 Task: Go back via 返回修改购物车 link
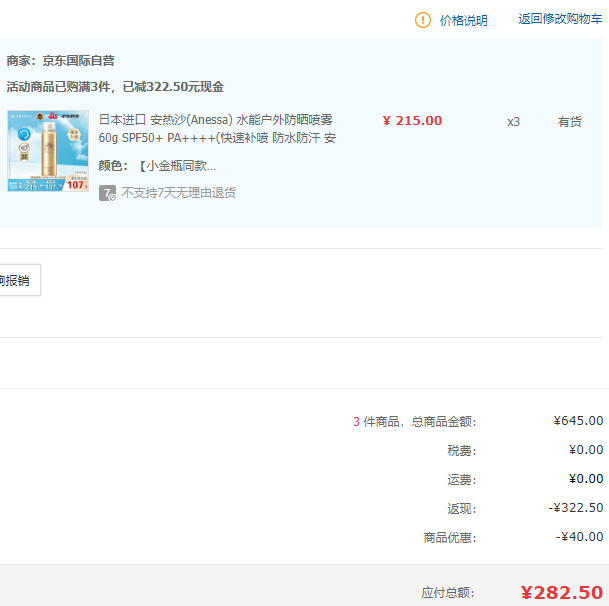[x=560, y=19]
